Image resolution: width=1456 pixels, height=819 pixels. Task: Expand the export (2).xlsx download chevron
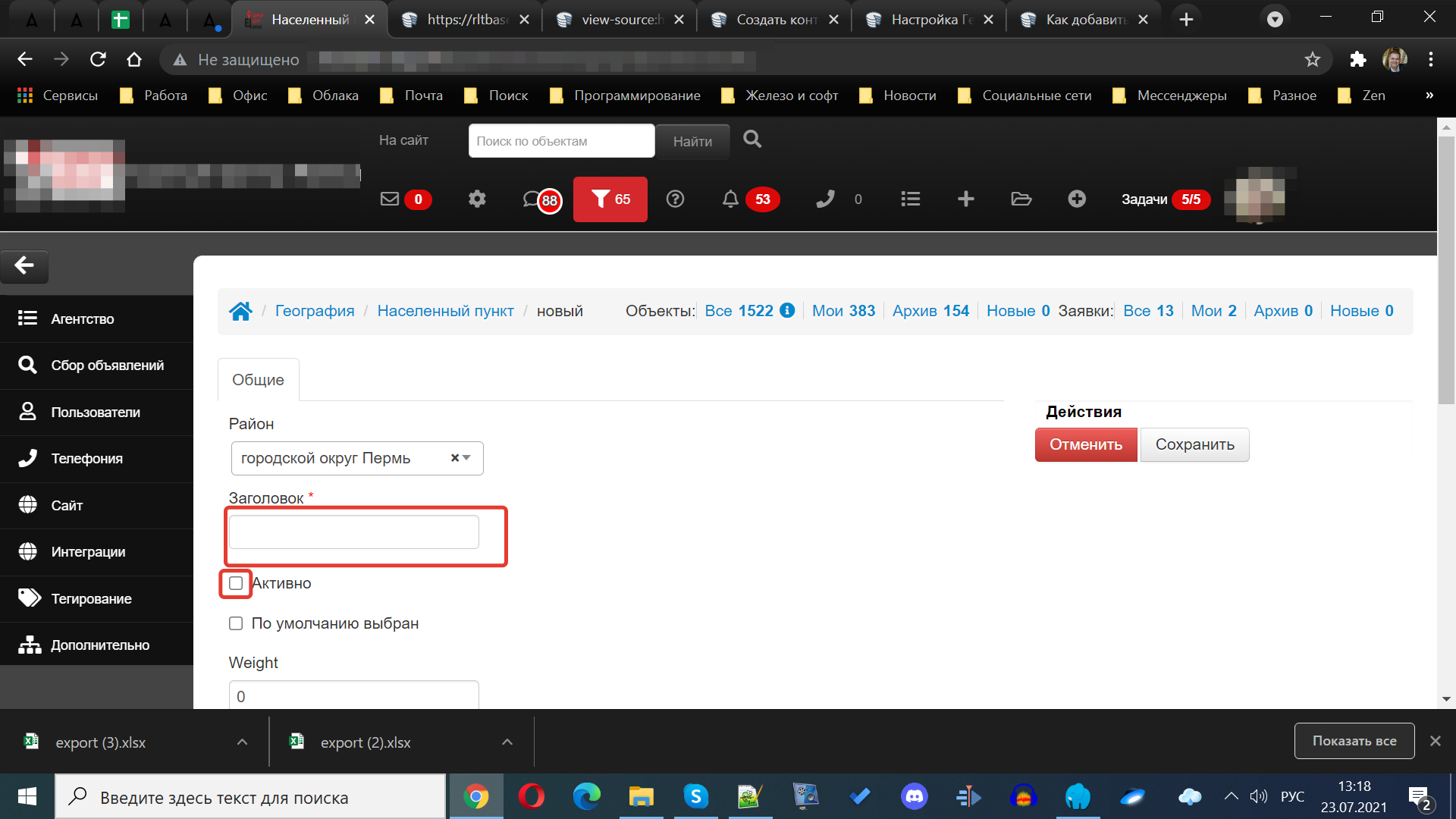507,742
